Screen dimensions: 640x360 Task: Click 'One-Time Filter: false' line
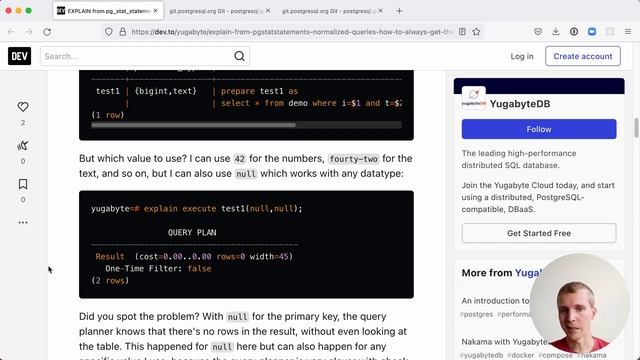158,269
